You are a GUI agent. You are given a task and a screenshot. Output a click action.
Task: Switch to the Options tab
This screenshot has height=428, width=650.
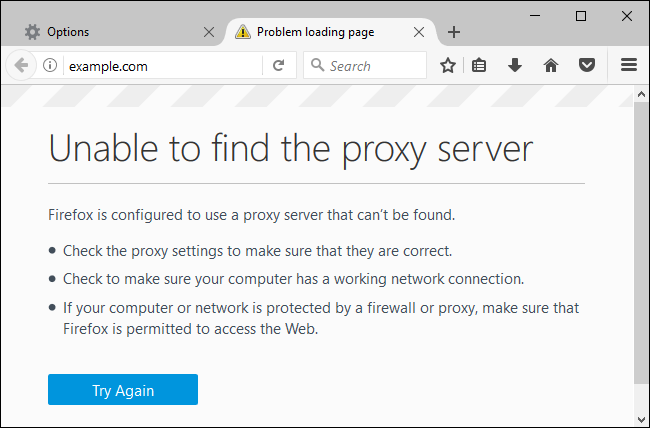click(110, 32)
